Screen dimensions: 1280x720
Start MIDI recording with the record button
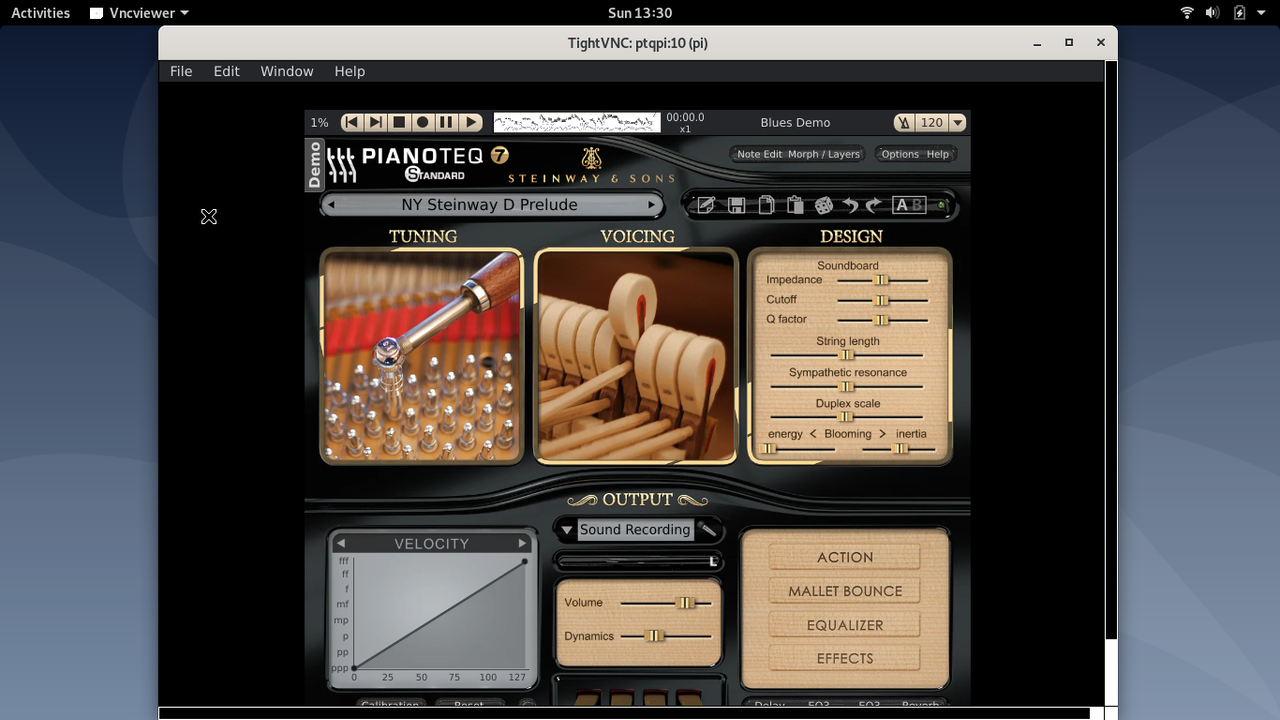click(423, 122)
